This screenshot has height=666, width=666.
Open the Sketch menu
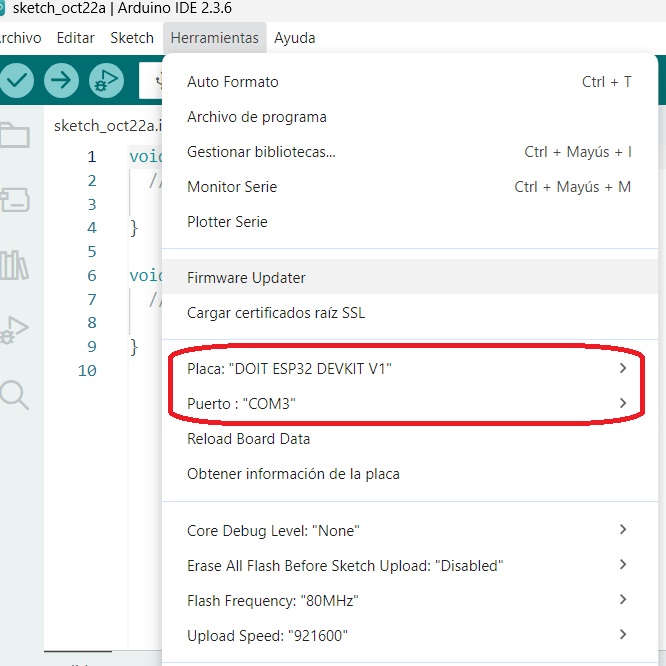[x=132, y=38]
